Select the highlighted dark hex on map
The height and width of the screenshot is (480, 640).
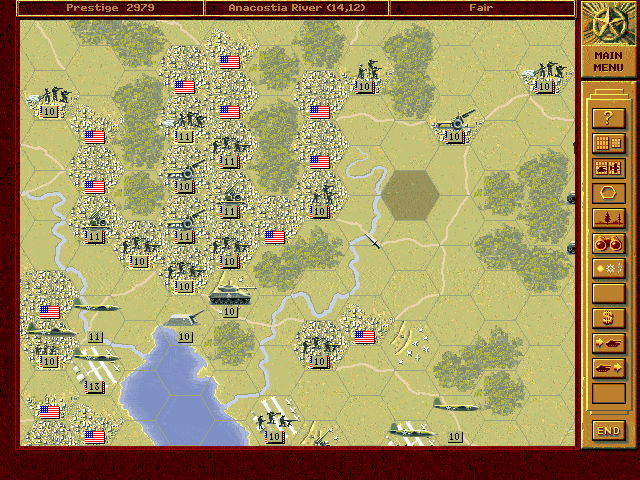(x=410, y=193)
